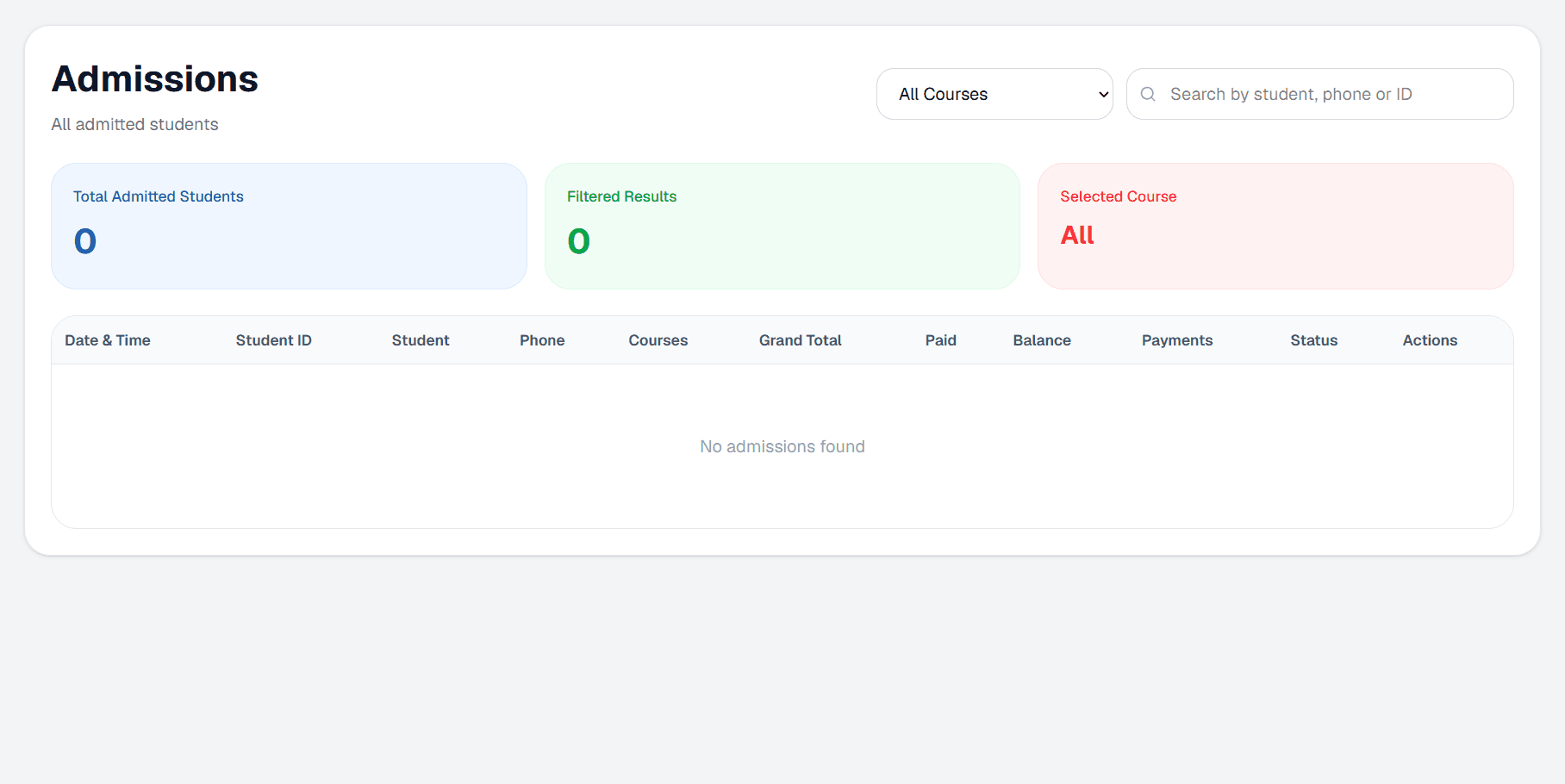Click the Status column header

click(x=1314, y=340)
